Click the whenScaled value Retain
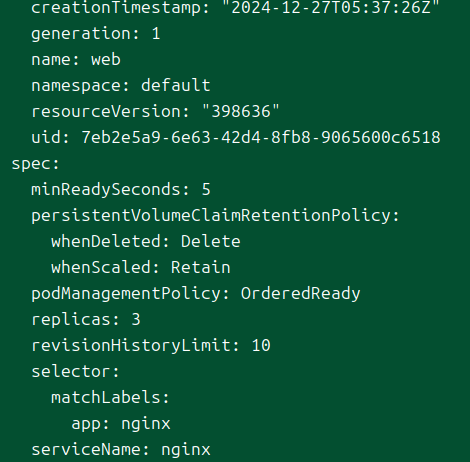The image size is (470, 462). point(201,267)
